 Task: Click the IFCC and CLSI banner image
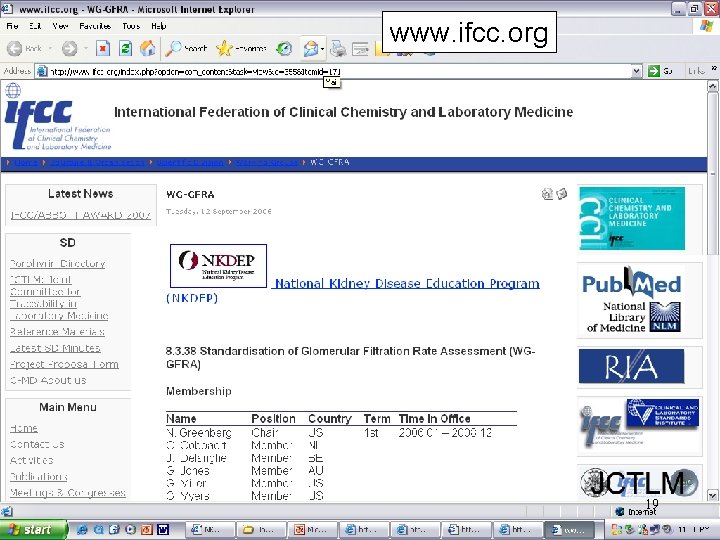coord(640,423)
